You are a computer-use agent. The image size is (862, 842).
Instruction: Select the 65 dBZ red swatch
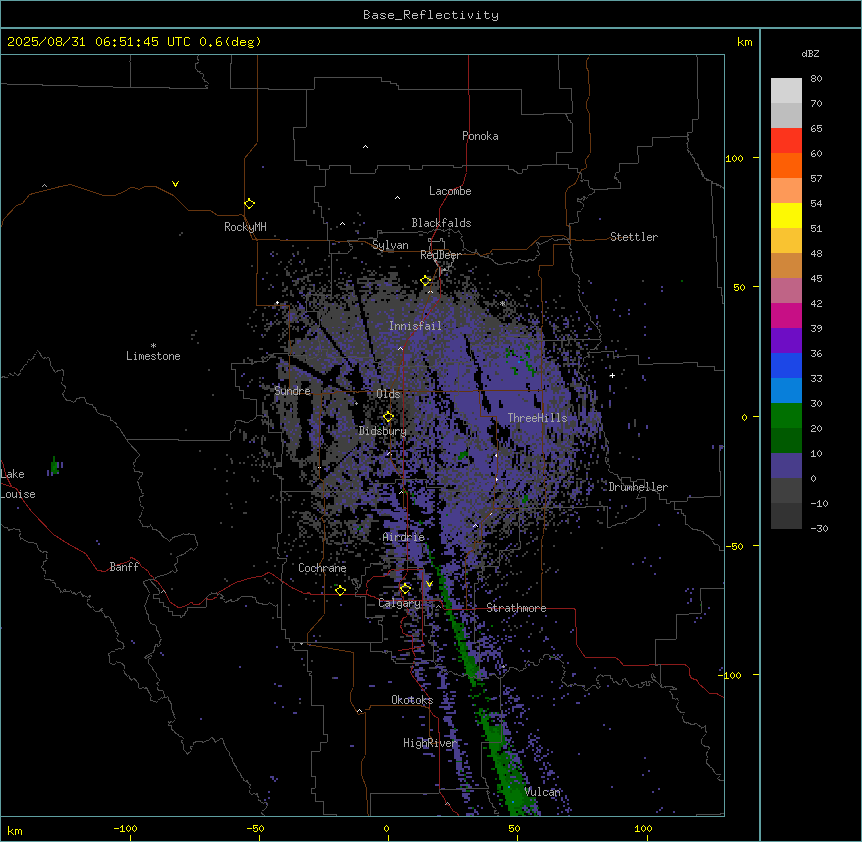click(x=786, y=141)
